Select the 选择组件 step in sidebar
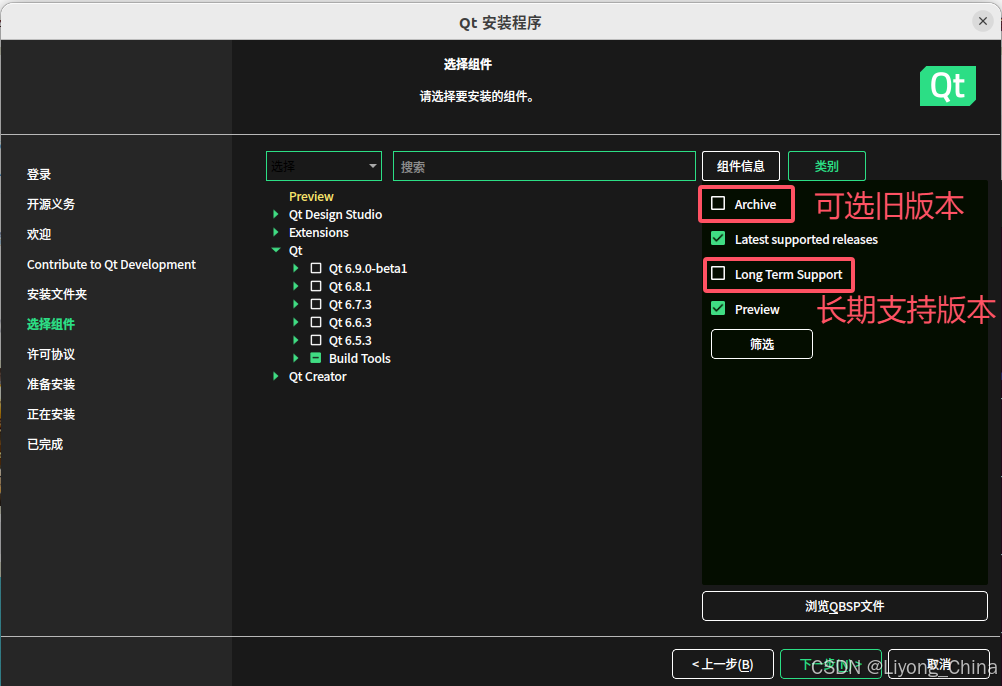The height and width of the screenshot is (686, 1002). point(51,324)
